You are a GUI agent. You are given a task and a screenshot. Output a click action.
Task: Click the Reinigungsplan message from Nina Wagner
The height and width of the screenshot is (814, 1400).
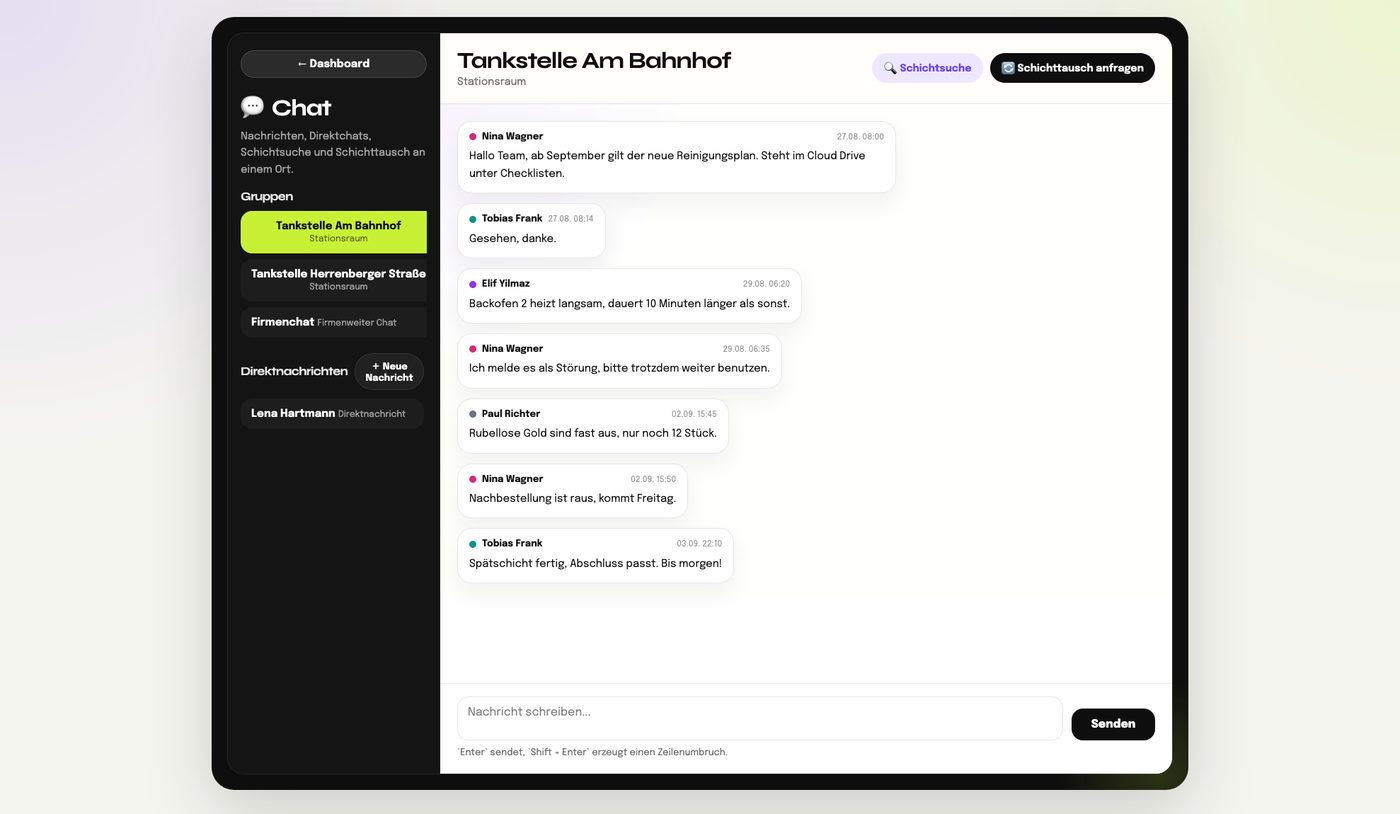676,157
